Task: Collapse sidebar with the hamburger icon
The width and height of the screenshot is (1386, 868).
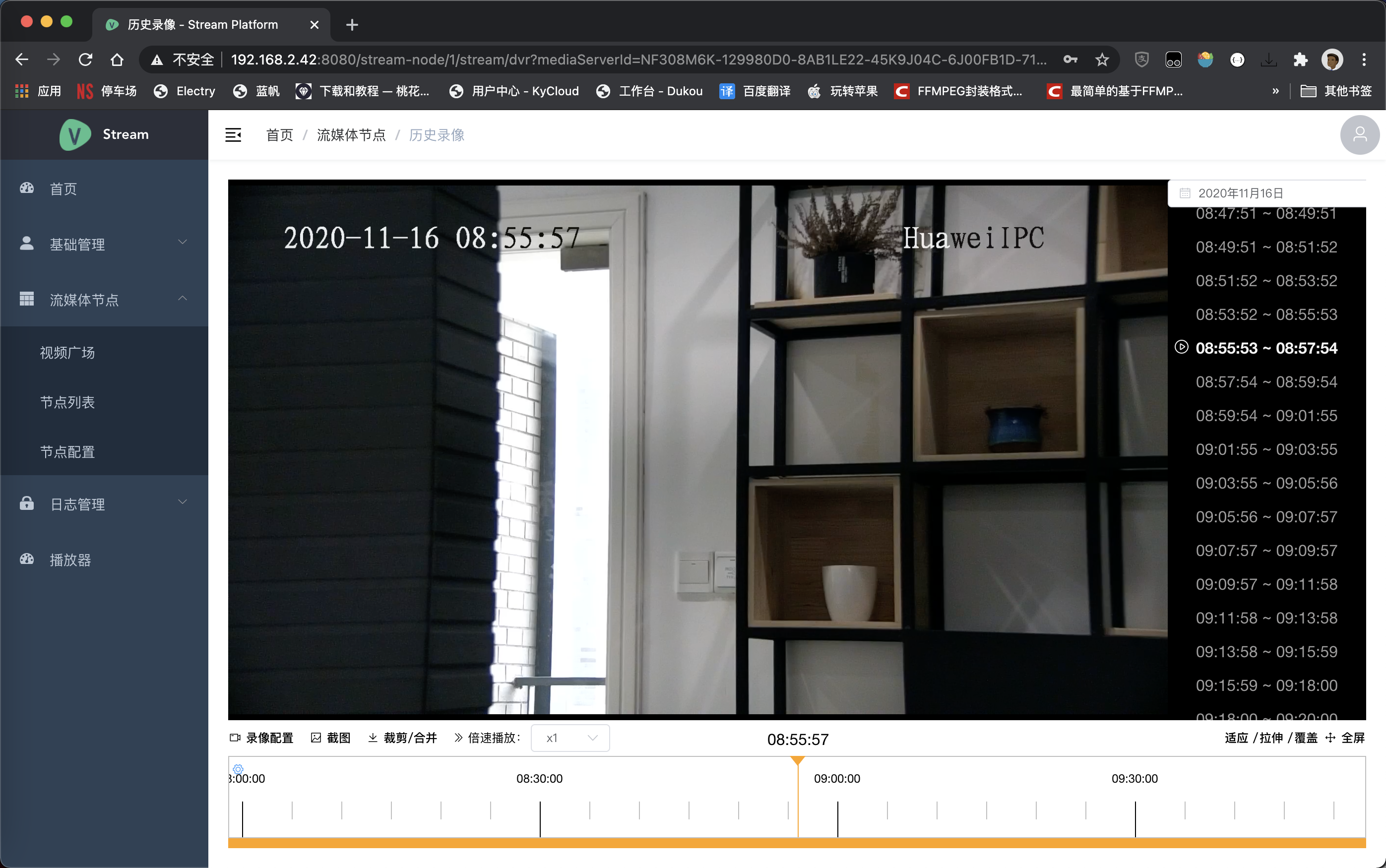Action: 233,135
